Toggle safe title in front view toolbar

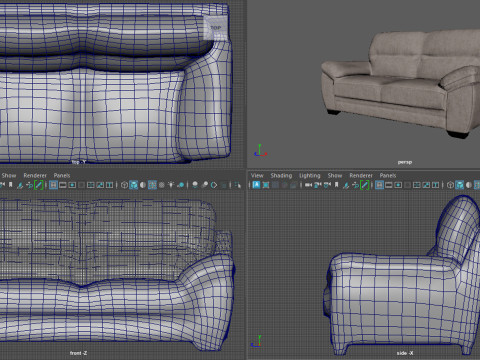109,185
